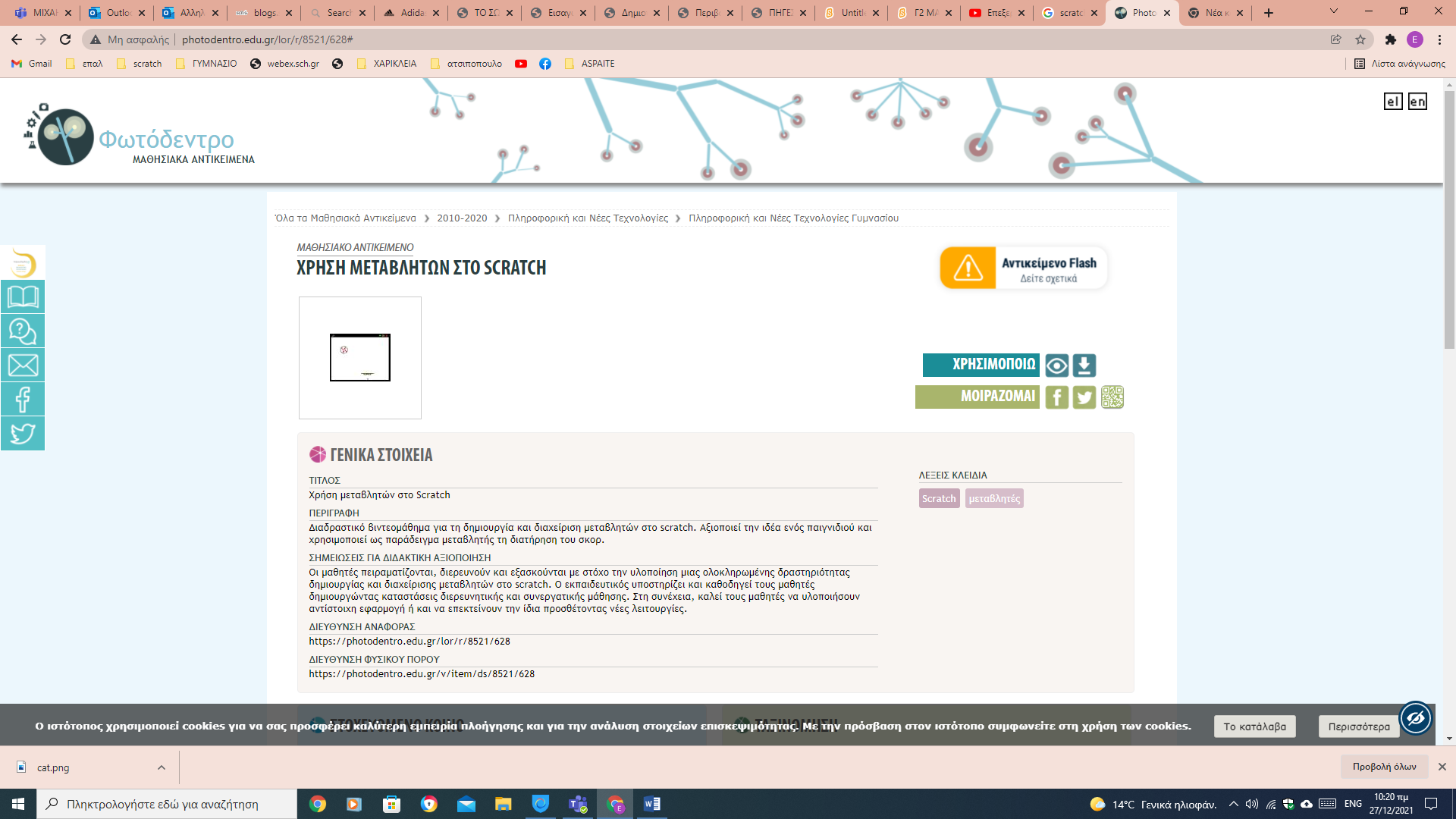Accept cookies with Το κατάλαβα
Screen dimensions: 1456x819
[1254, 726]
